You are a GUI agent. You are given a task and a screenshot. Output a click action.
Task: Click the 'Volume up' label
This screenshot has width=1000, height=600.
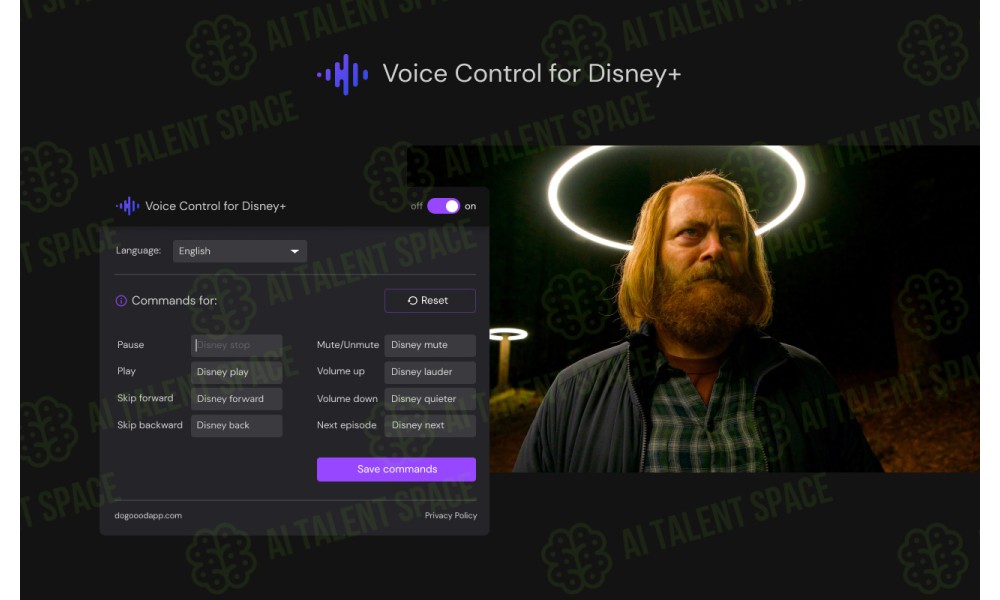(341, 371)
